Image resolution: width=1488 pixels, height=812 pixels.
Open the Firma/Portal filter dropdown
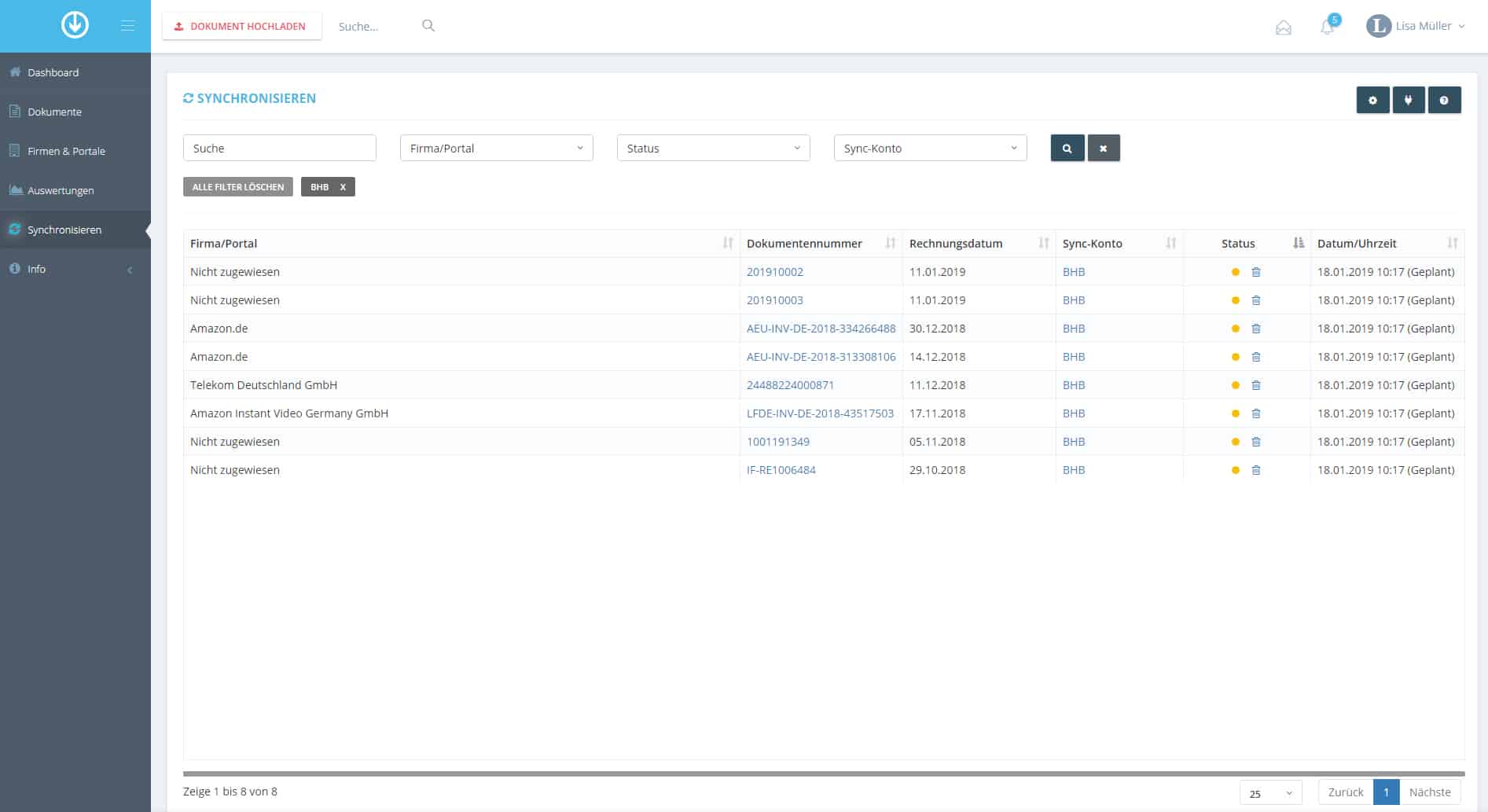tap(497, 148)
